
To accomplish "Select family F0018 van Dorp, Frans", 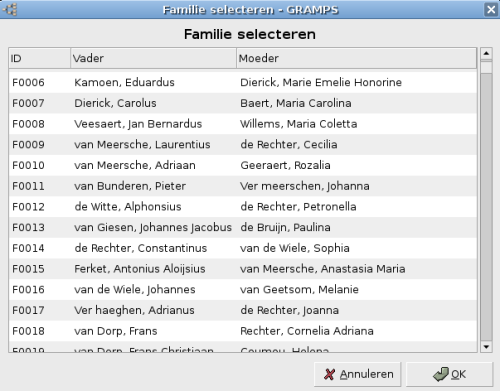I will 243,331.
